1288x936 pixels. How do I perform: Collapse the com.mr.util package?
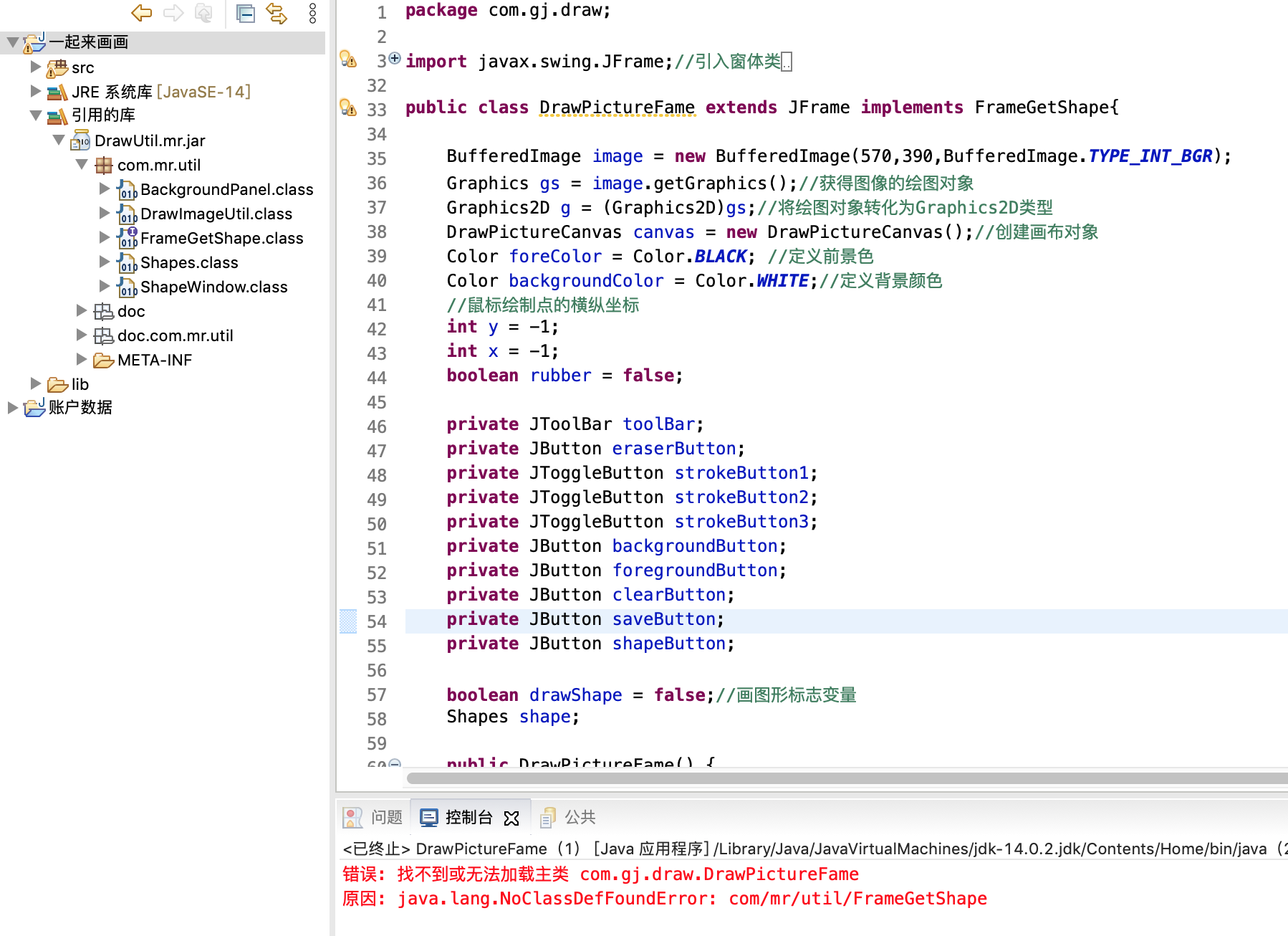click(82, 164)
